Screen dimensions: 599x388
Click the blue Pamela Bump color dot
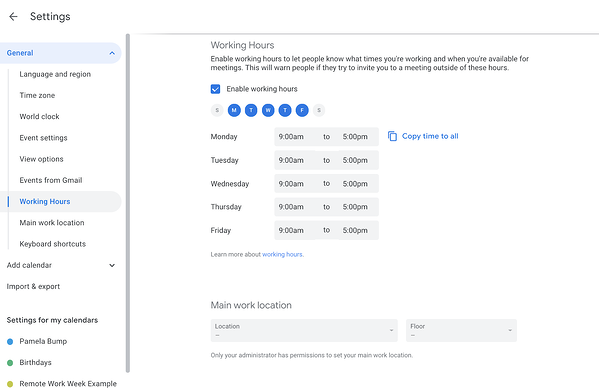(10, 341)
